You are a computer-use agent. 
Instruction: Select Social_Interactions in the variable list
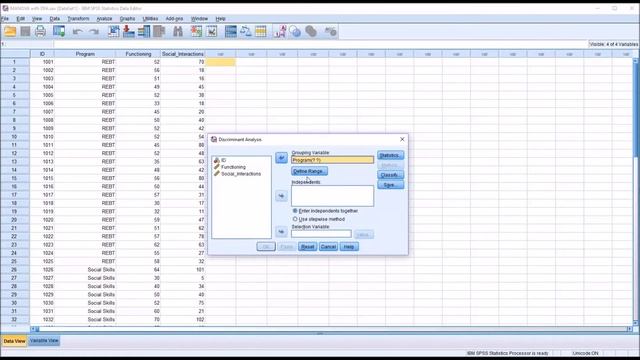[241, 174]
